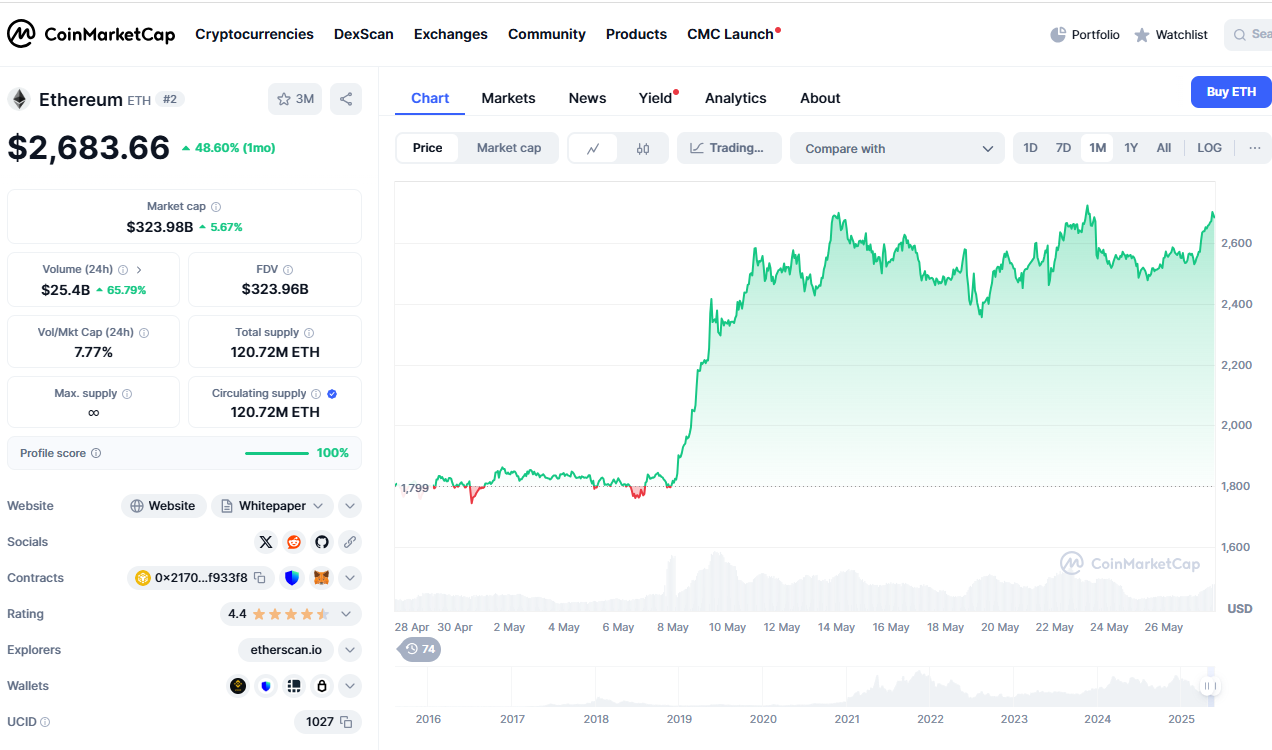Click the FDV info icon
The image size is (1272, 750).
pos(288,270)
